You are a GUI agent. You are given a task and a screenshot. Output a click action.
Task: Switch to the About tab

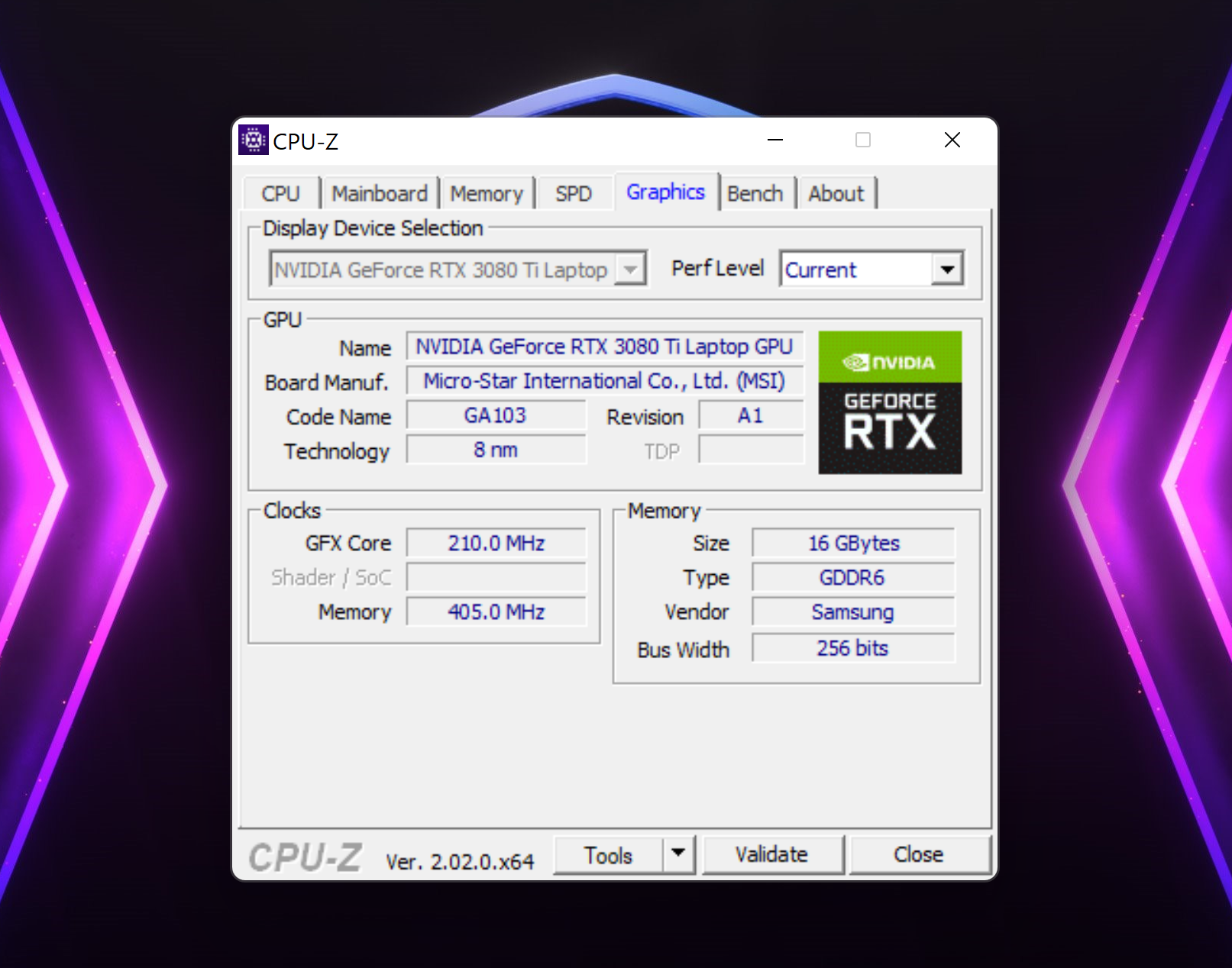pos(836,194)
